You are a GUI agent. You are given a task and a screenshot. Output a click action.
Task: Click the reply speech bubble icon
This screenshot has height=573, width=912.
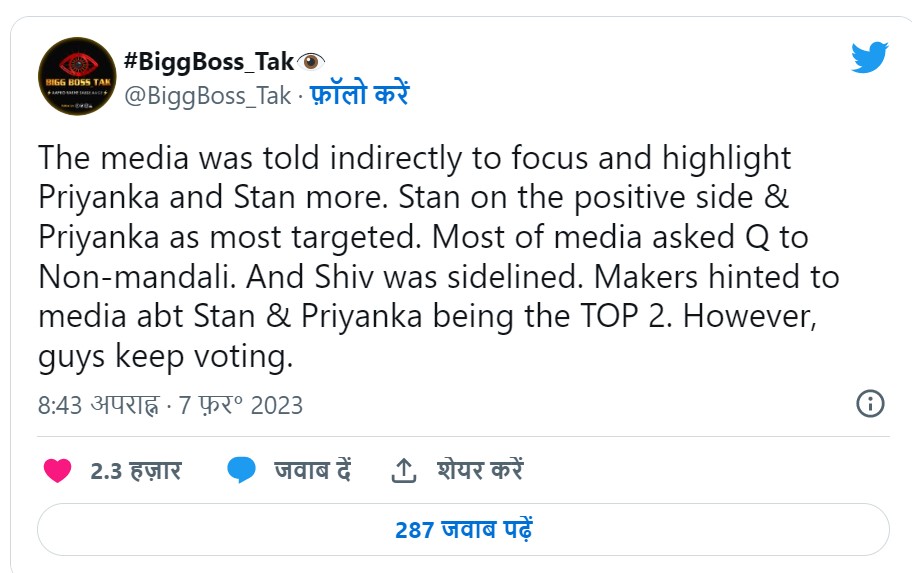tap(241, 470)
